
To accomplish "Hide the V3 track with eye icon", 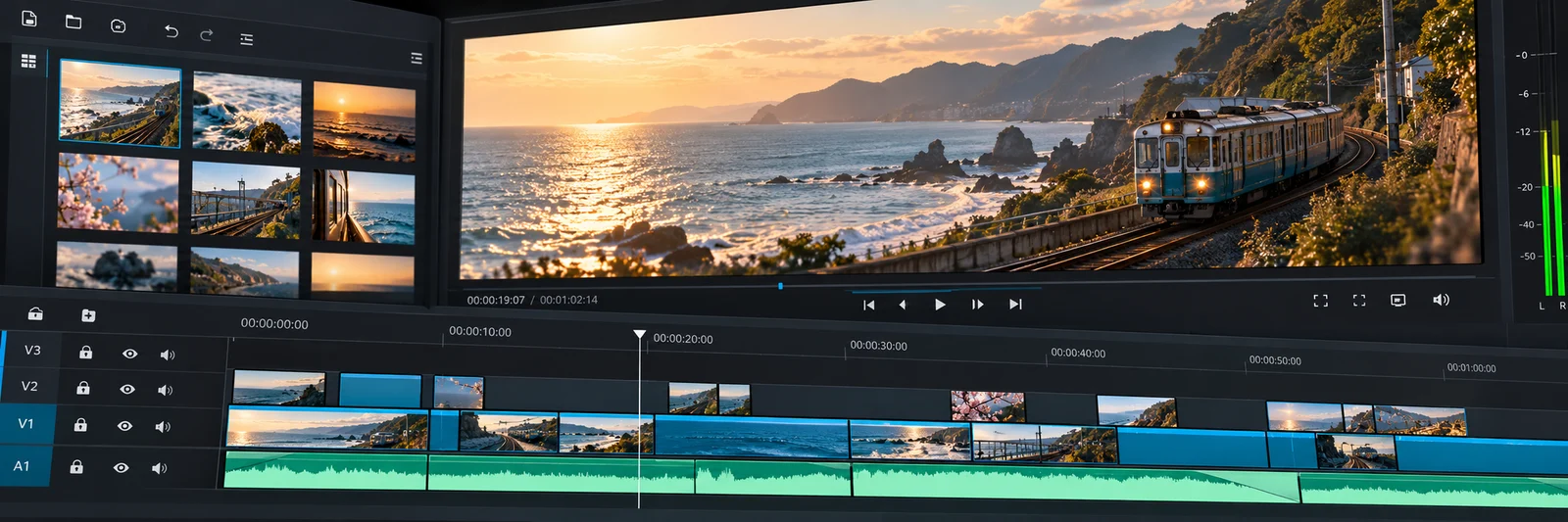I will click(130, 354).
